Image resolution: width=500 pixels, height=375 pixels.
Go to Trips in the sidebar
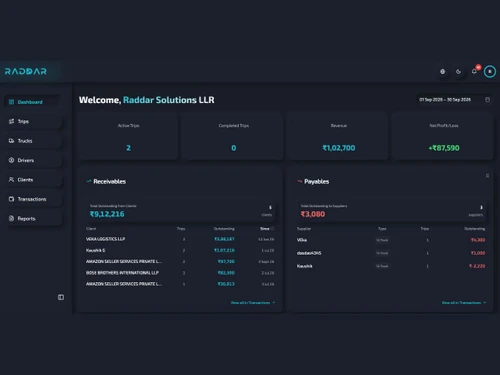[x=32, y=121]
